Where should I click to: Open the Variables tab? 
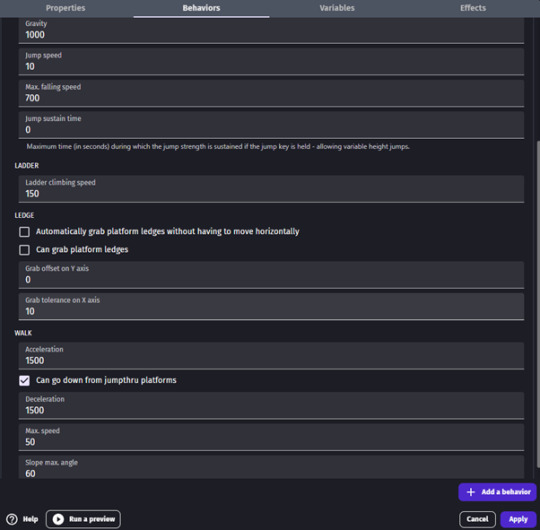tap(337, 8)
